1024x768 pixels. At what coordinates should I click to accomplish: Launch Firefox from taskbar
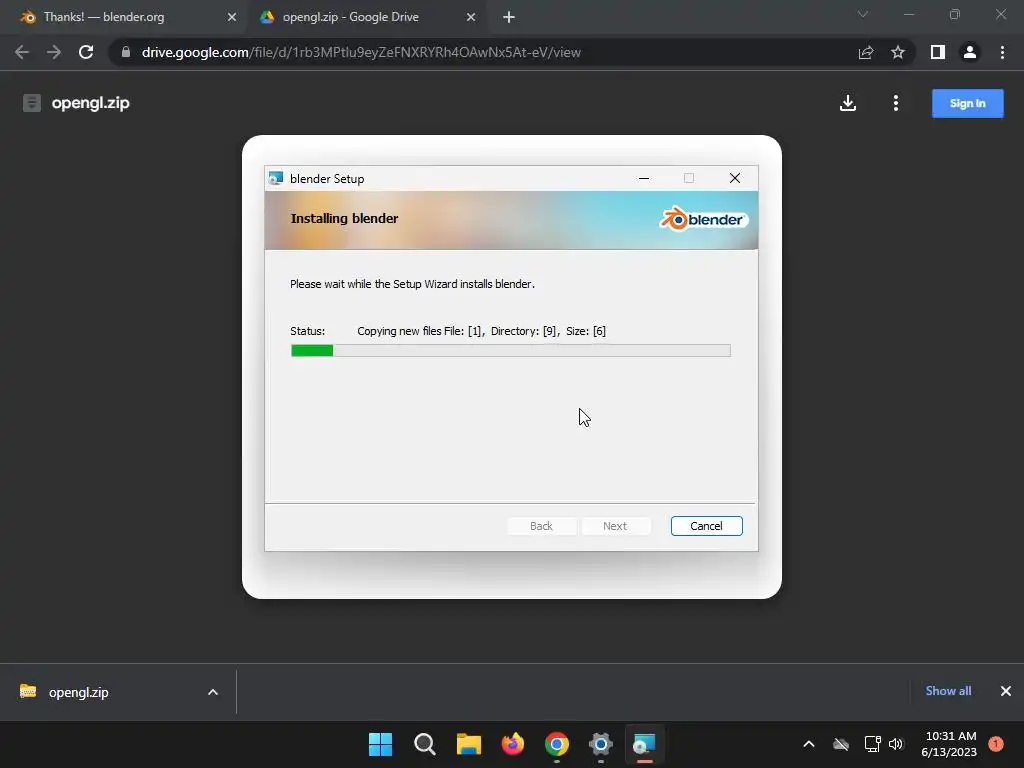(513, 744)
